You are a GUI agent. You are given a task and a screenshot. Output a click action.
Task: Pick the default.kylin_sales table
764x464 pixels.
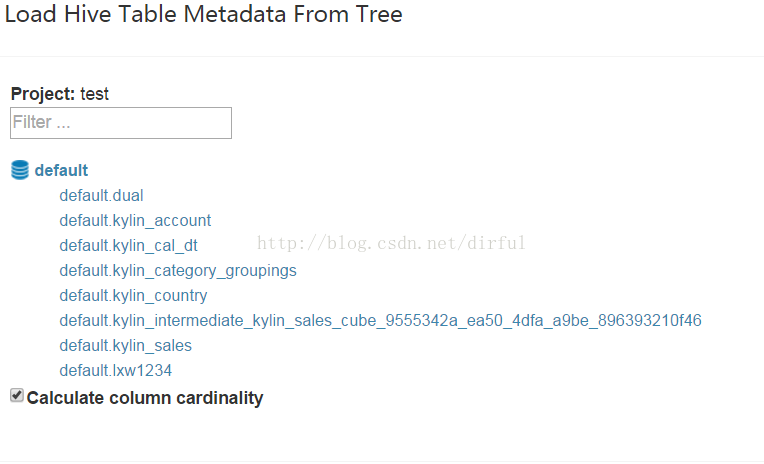click(125, 346)
